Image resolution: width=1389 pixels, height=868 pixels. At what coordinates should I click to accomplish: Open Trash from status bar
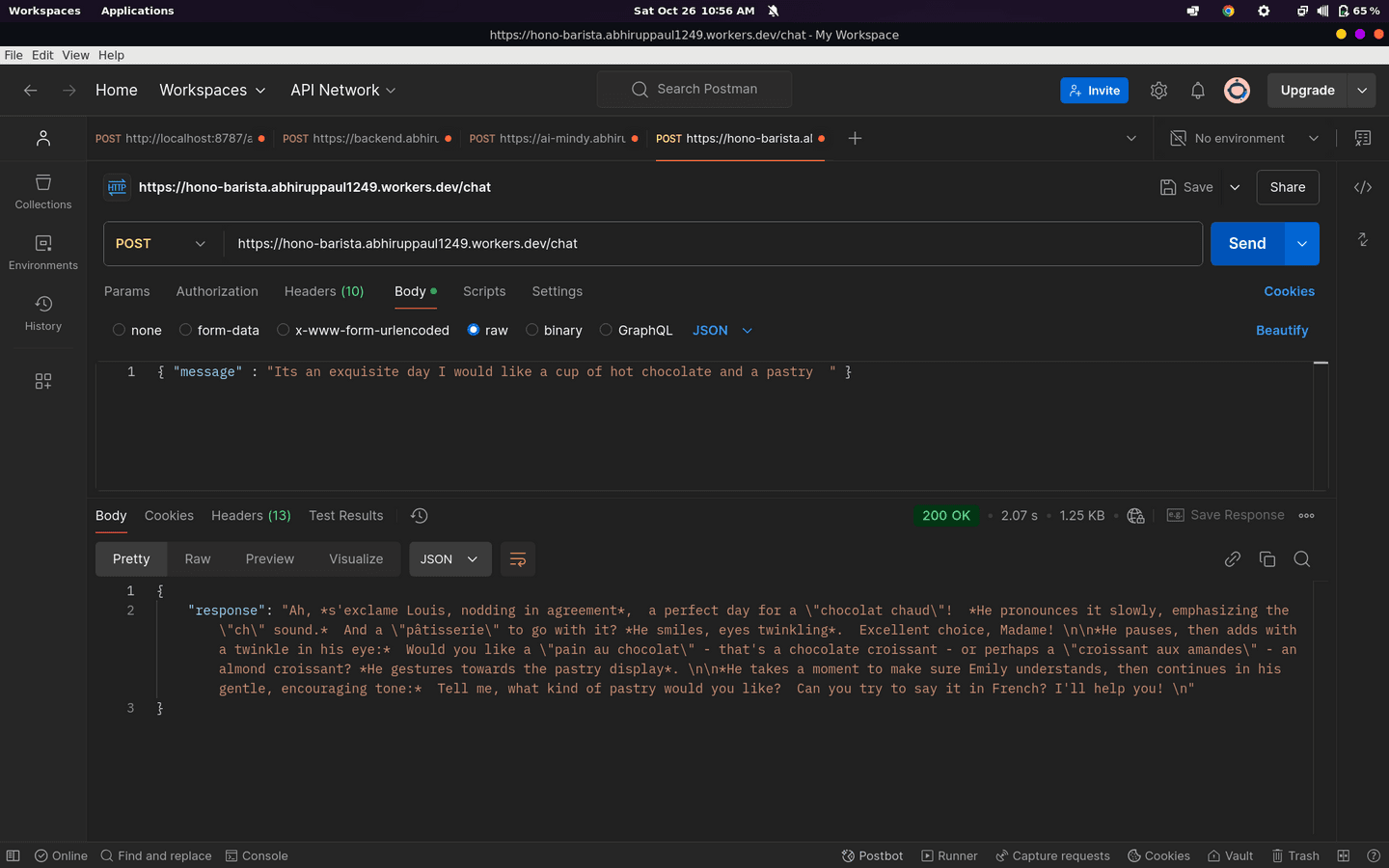click(1295, 855)
